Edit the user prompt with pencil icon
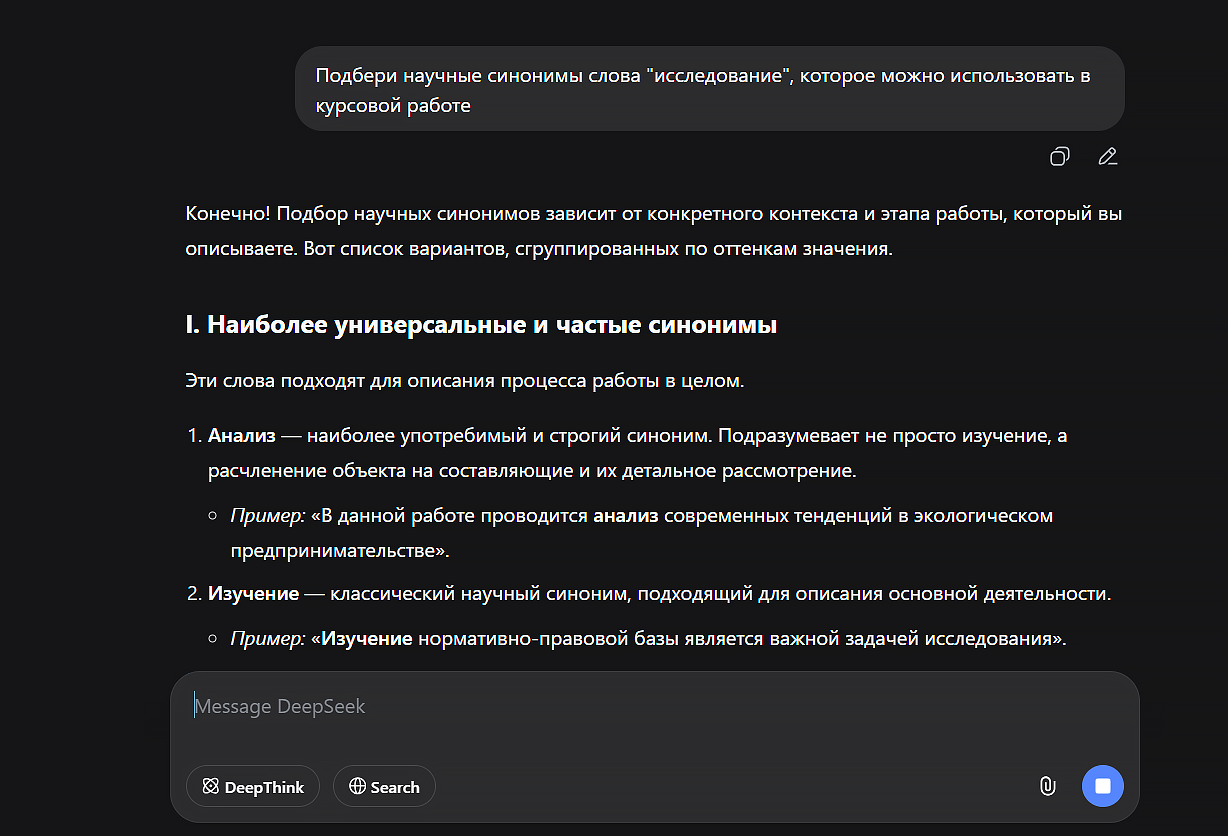1228x836 pixels. pos(1107,156)
